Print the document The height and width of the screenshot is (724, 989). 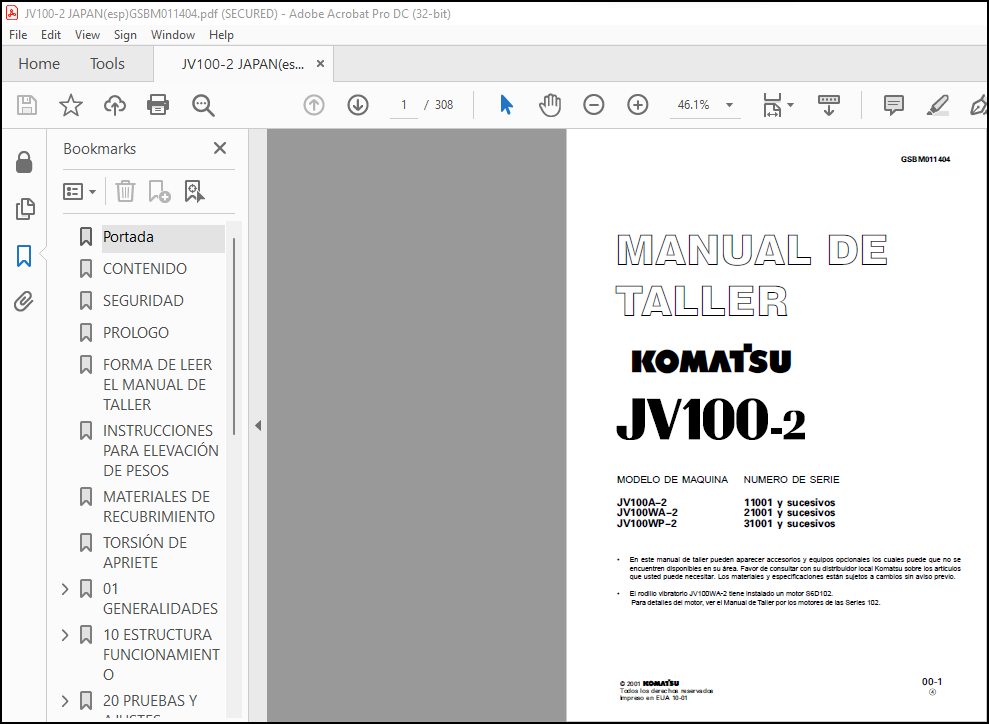[158, 105]
